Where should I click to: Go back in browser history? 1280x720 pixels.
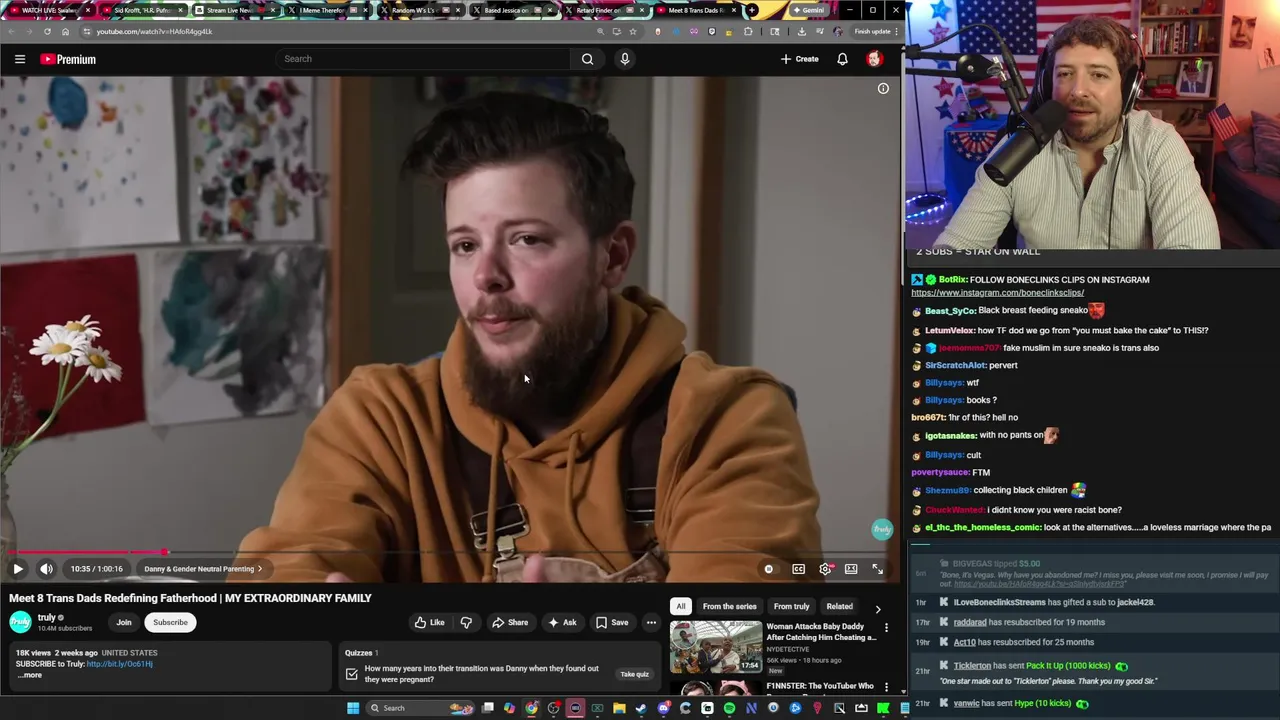click(x=11, y=31)
